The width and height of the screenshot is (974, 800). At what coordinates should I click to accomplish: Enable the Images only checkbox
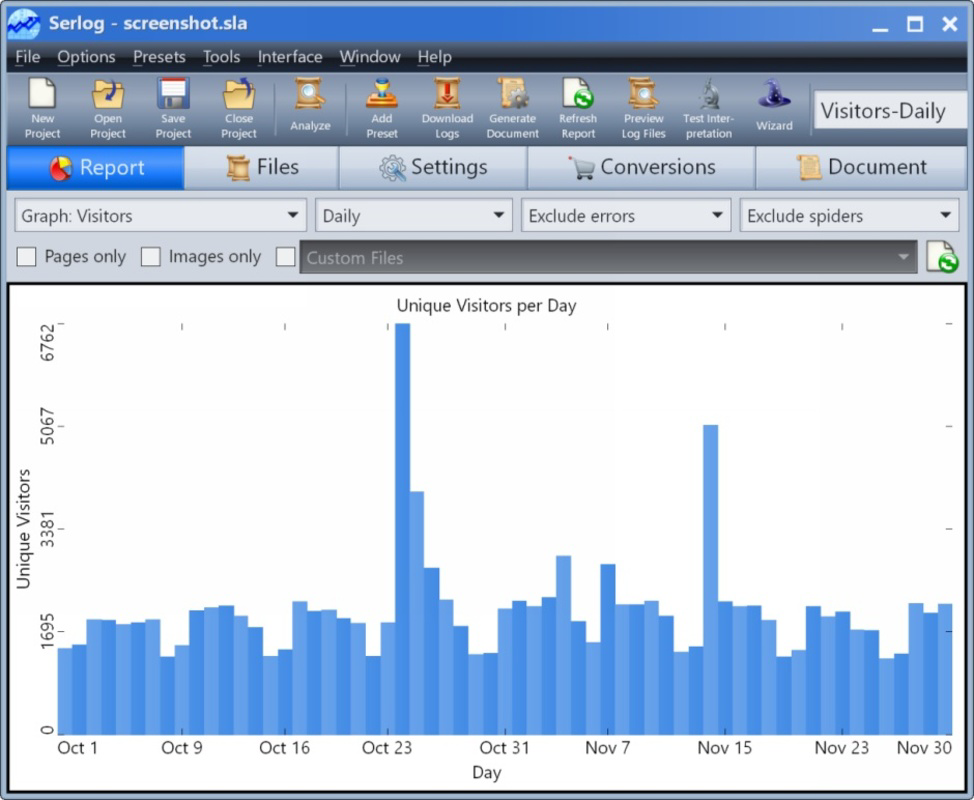(x=150, y=257)
